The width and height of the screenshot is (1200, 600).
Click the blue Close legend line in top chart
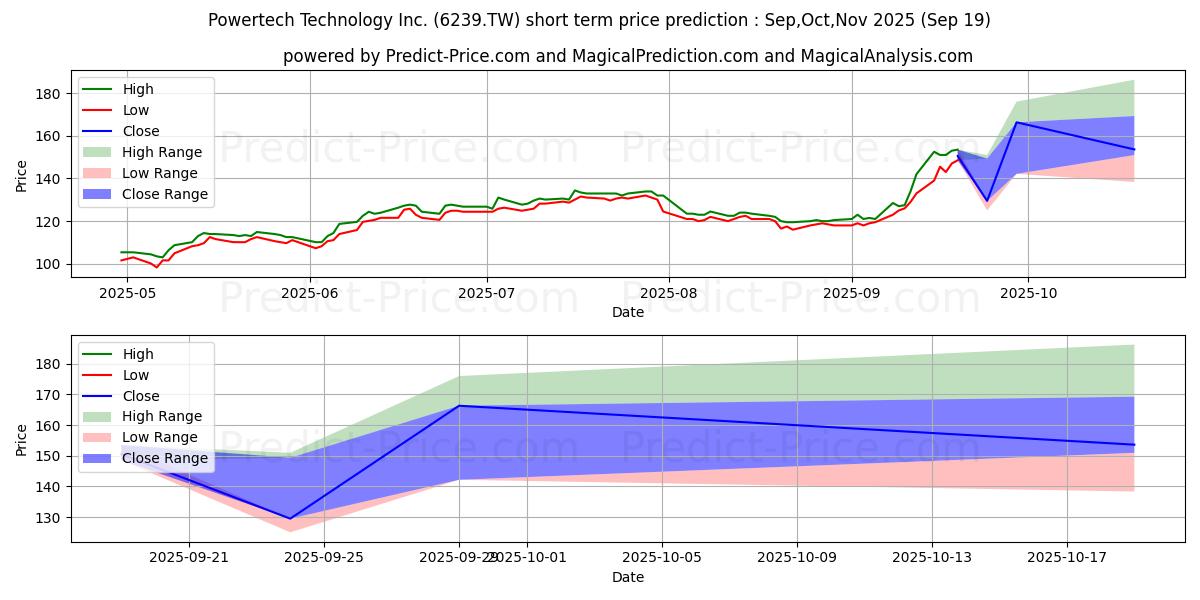pos(100,131)
